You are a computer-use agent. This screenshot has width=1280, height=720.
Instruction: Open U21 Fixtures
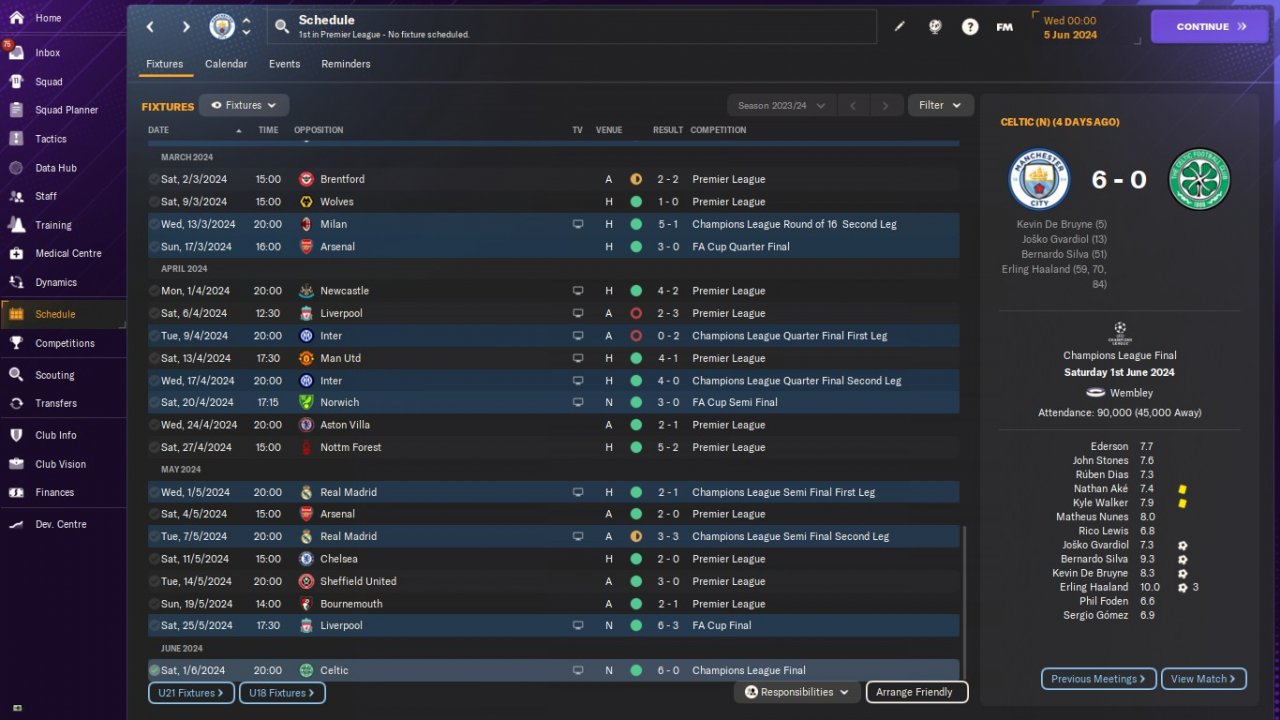click(x=192, y=693)
